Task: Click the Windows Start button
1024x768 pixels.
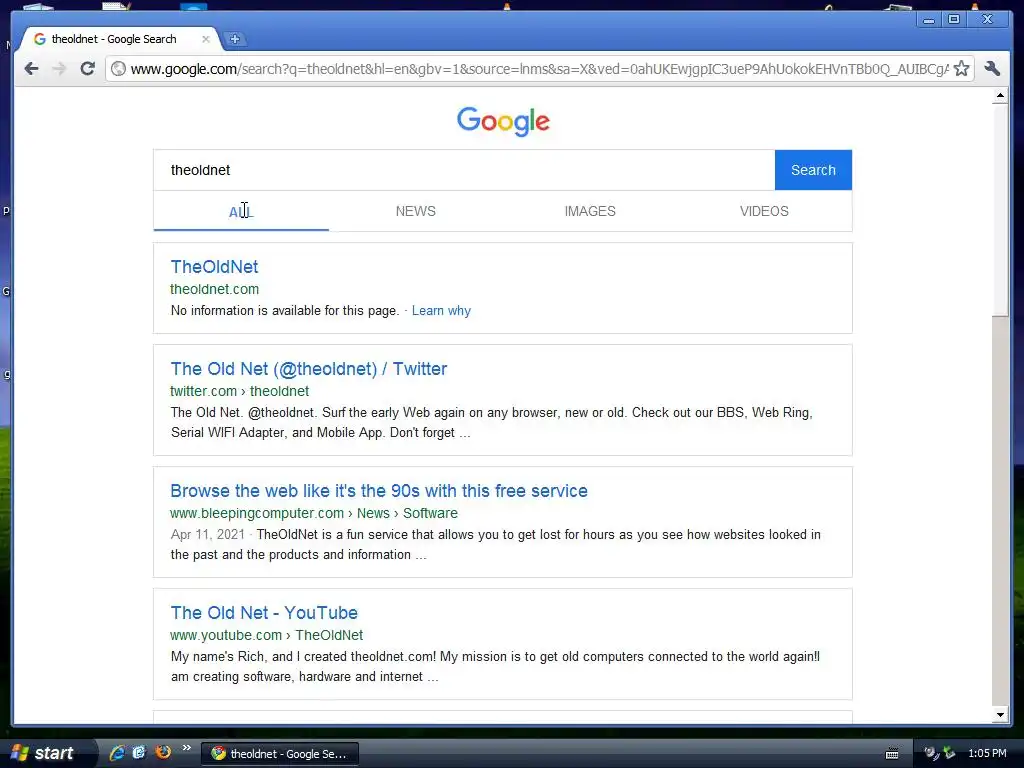Action: [x=44, y=753]
